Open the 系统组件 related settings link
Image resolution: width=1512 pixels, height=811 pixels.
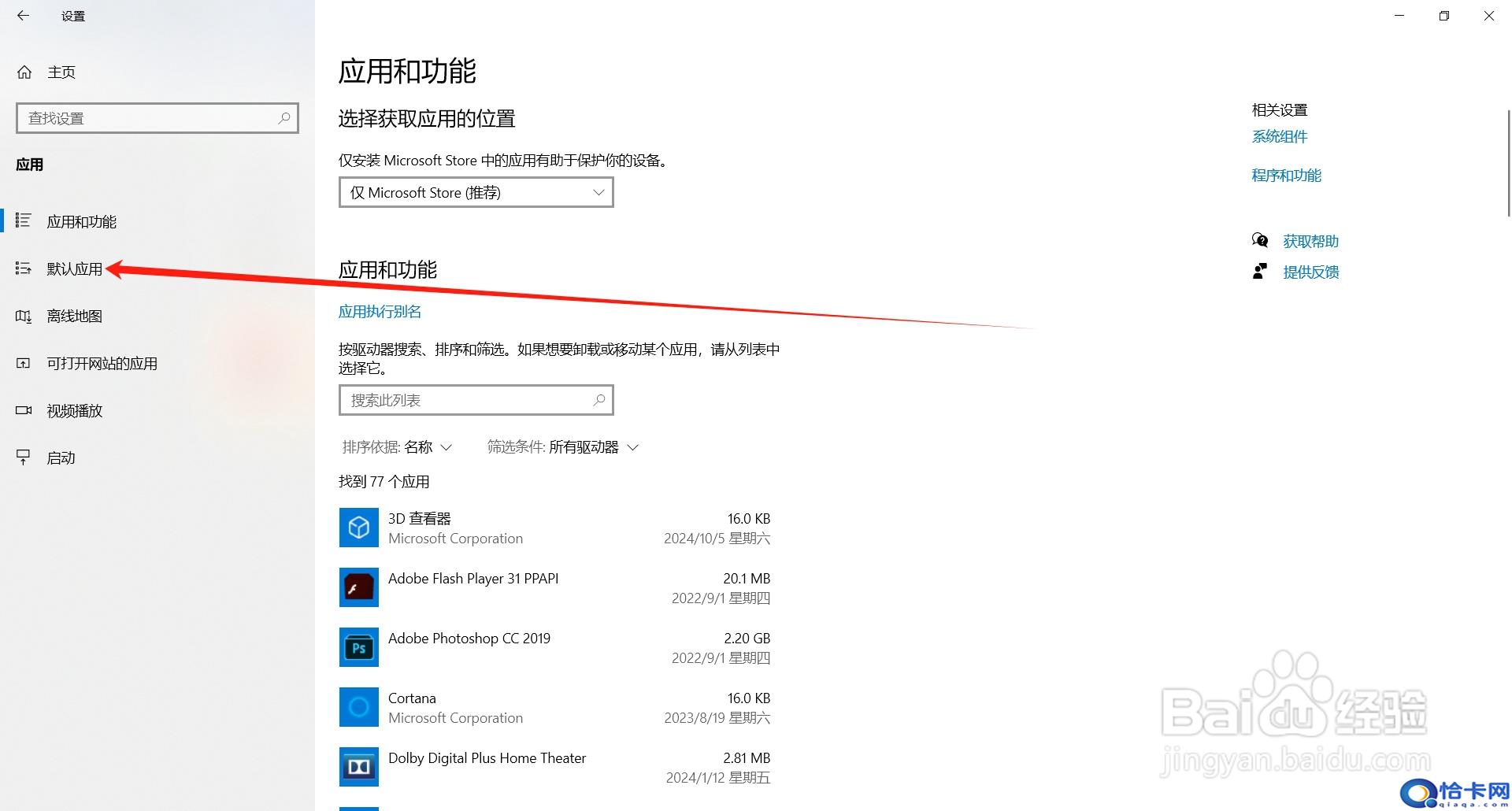[x=1280, y=137]
